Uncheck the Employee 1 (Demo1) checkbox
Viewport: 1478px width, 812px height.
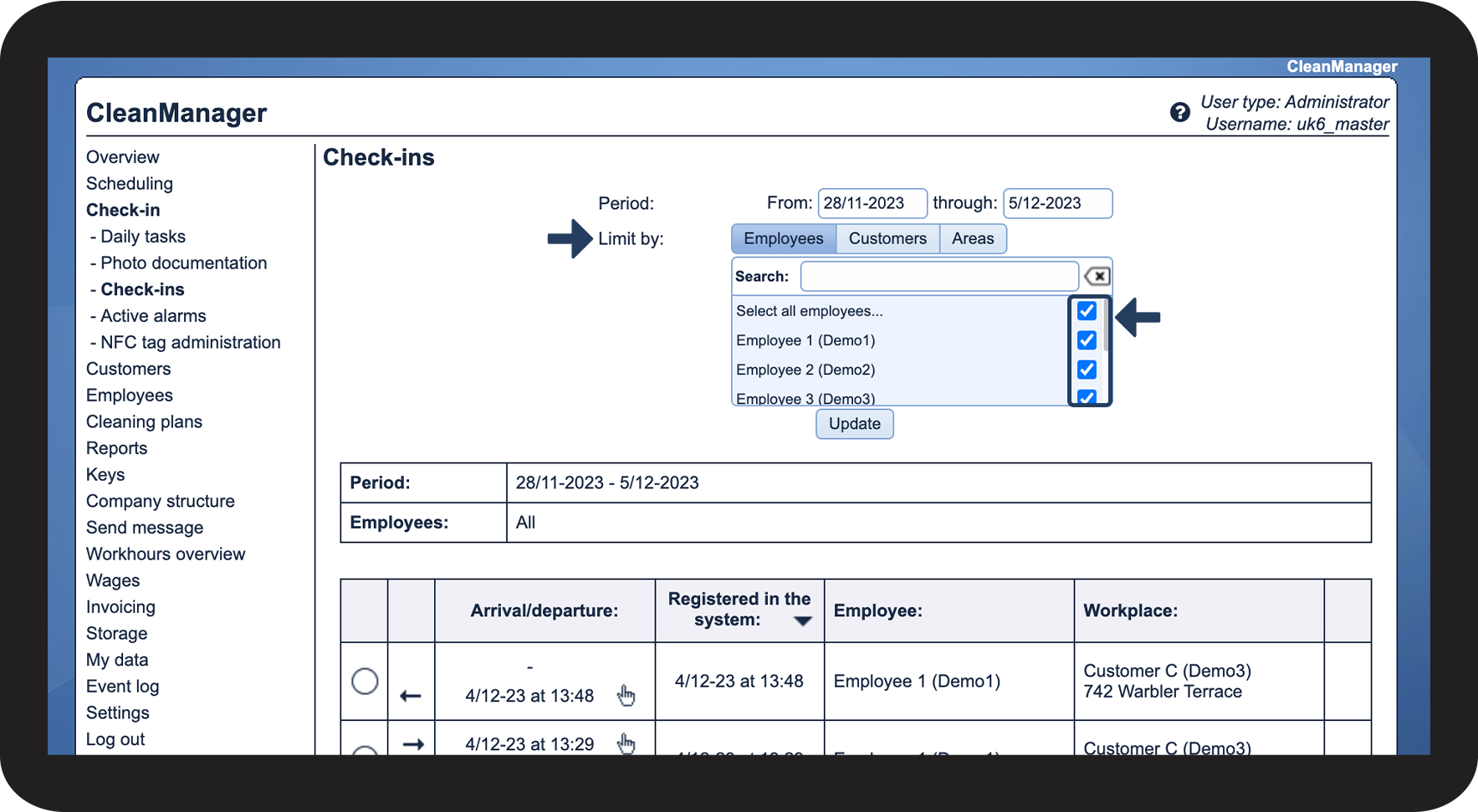point(1087,340)
